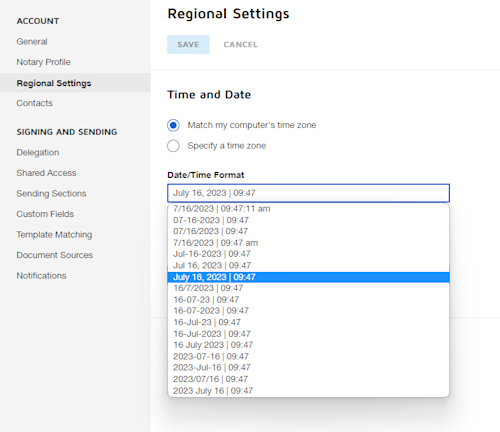
Task: Choose '16-Jul-23 | 09:47' format option
Action: [x=308, y=322]
